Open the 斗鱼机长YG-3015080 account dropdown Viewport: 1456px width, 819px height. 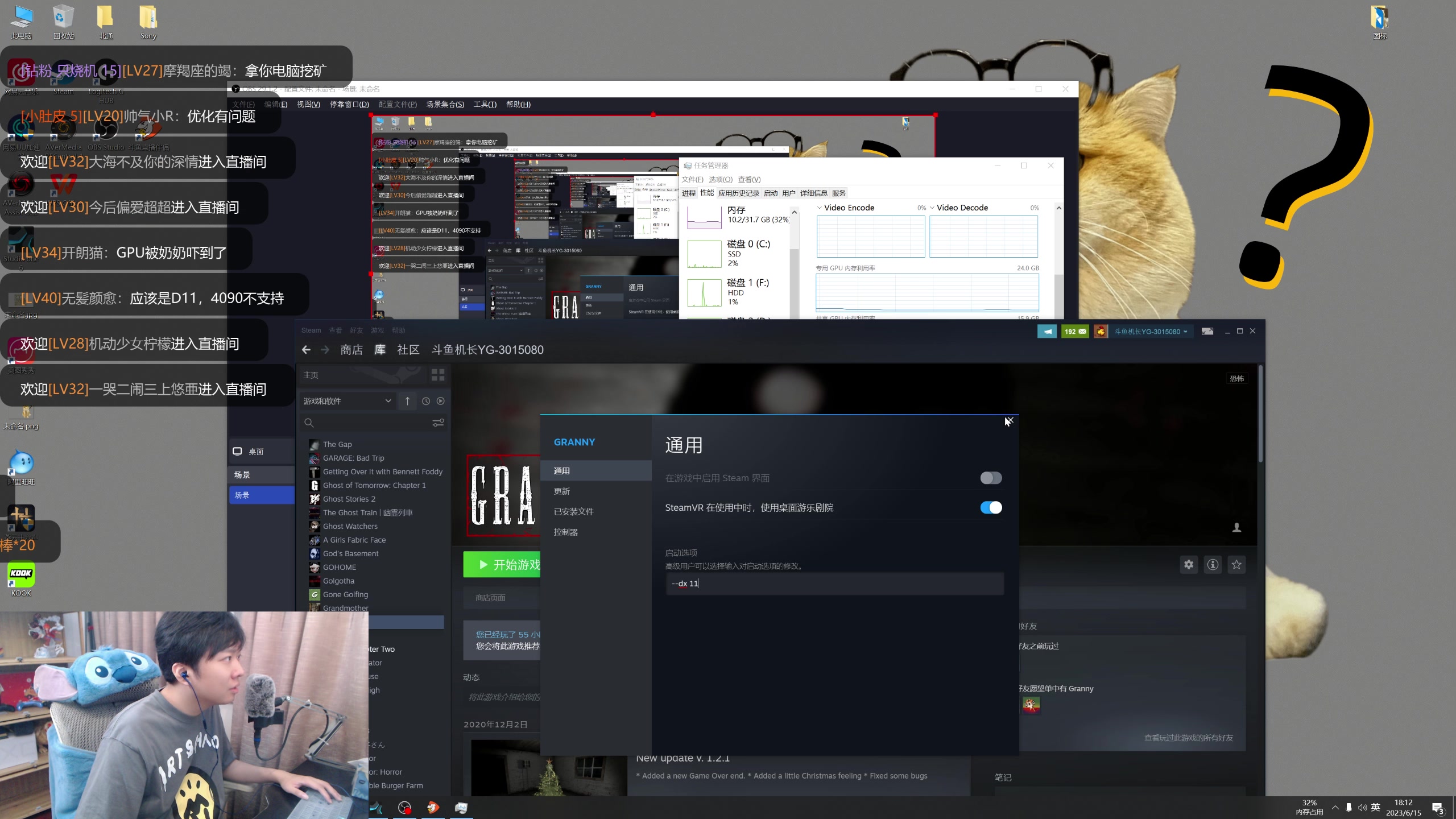[x=1150, y=332]
